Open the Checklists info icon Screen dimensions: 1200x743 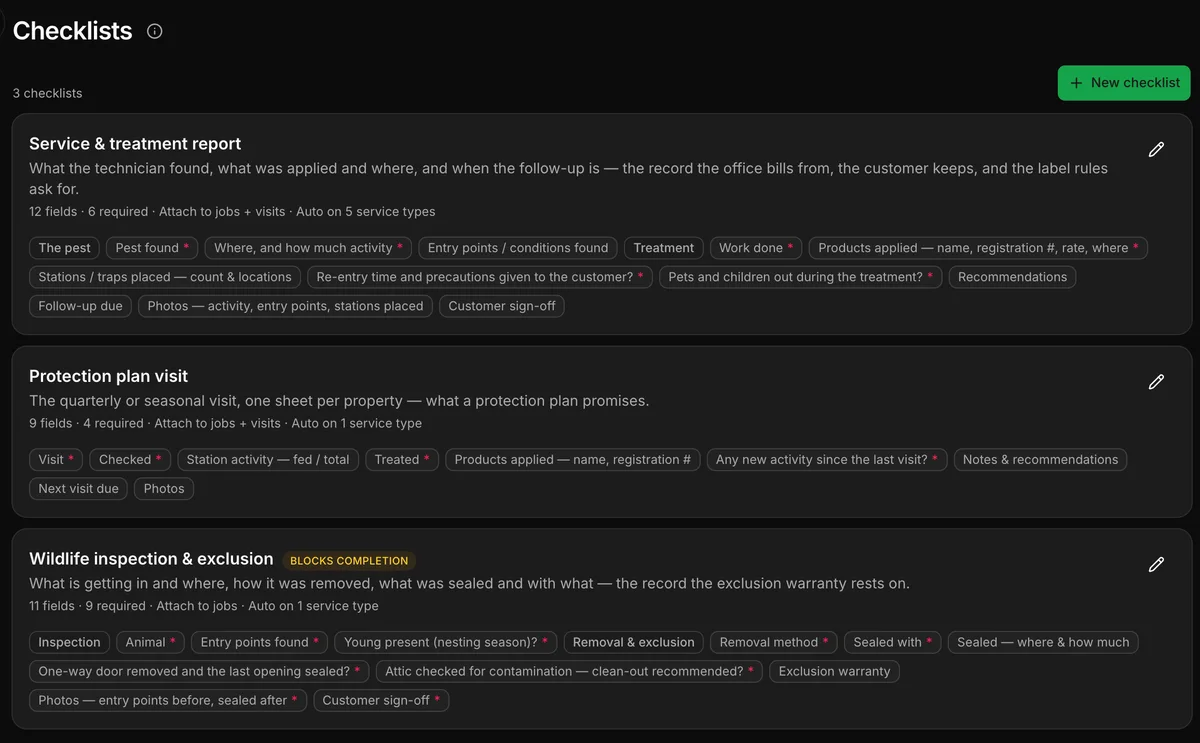click(155, 31)
